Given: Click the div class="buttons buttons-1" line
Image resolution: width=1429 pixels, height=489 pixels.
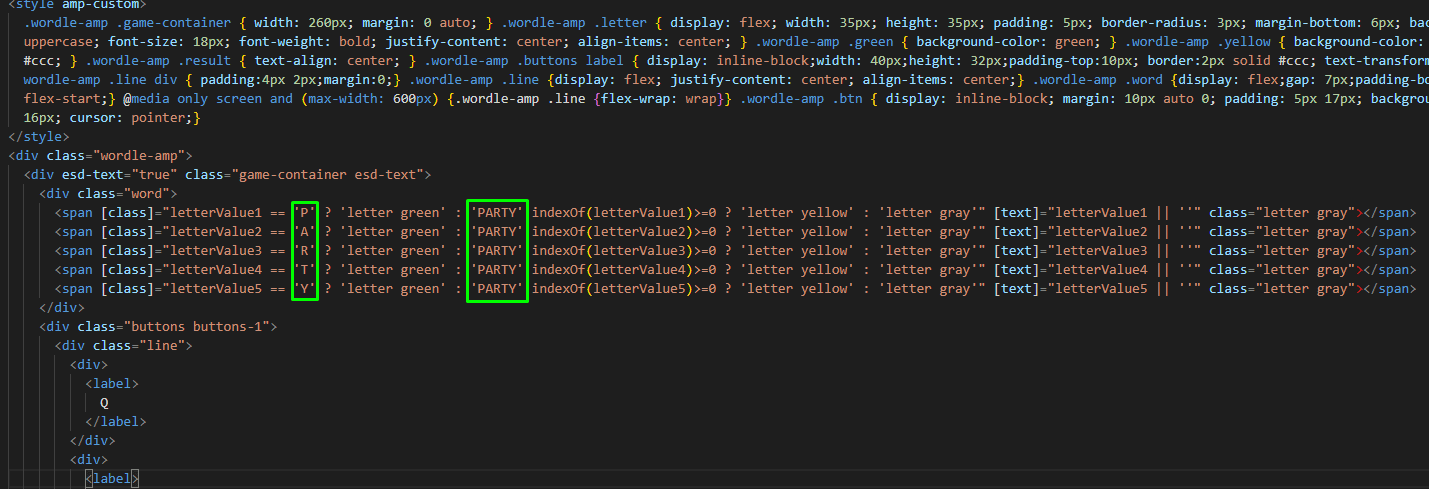Looking at the screenshot, I should coord(157,327).
